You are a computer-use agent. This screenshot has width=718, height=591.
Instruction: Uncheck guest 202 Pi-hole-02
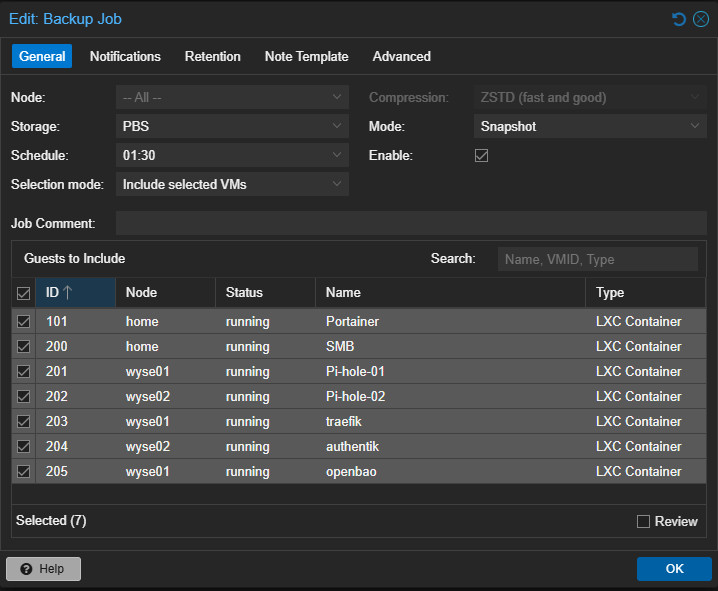[x=23, y=396]
